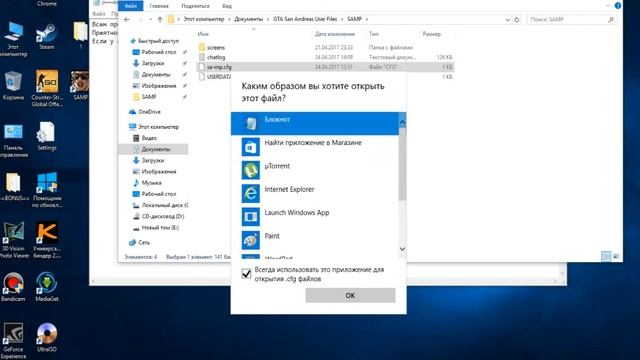Open Панель управления desktop icon
Viewport: 640px width, 360px height.
pos(13,140)
